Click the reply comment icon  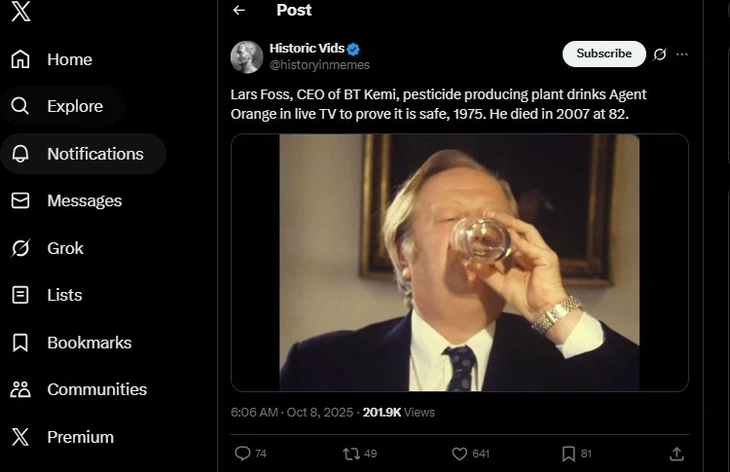(x=242, y=453)
